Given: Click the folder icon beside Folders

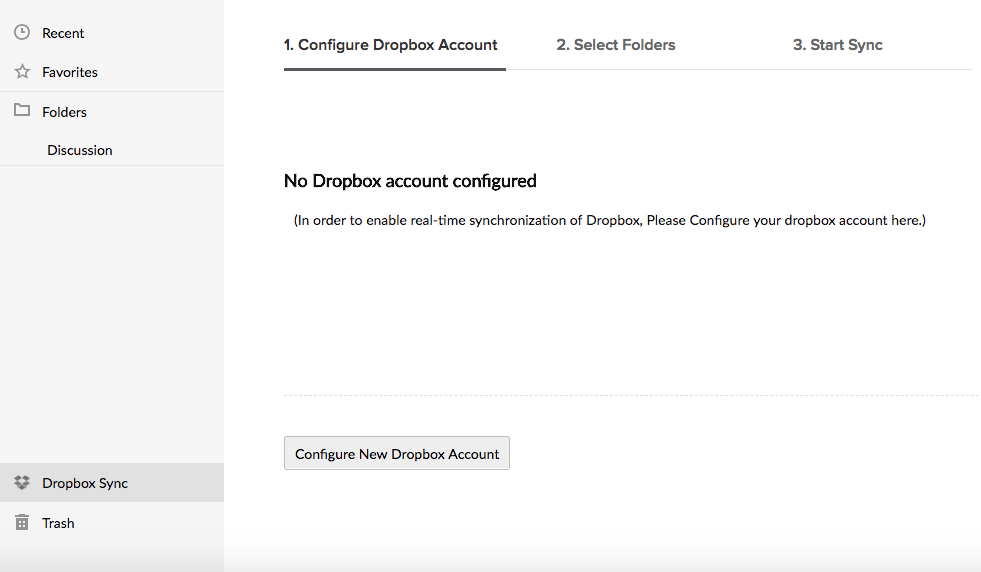Looking at the screenshot, I should pos(22,110).
